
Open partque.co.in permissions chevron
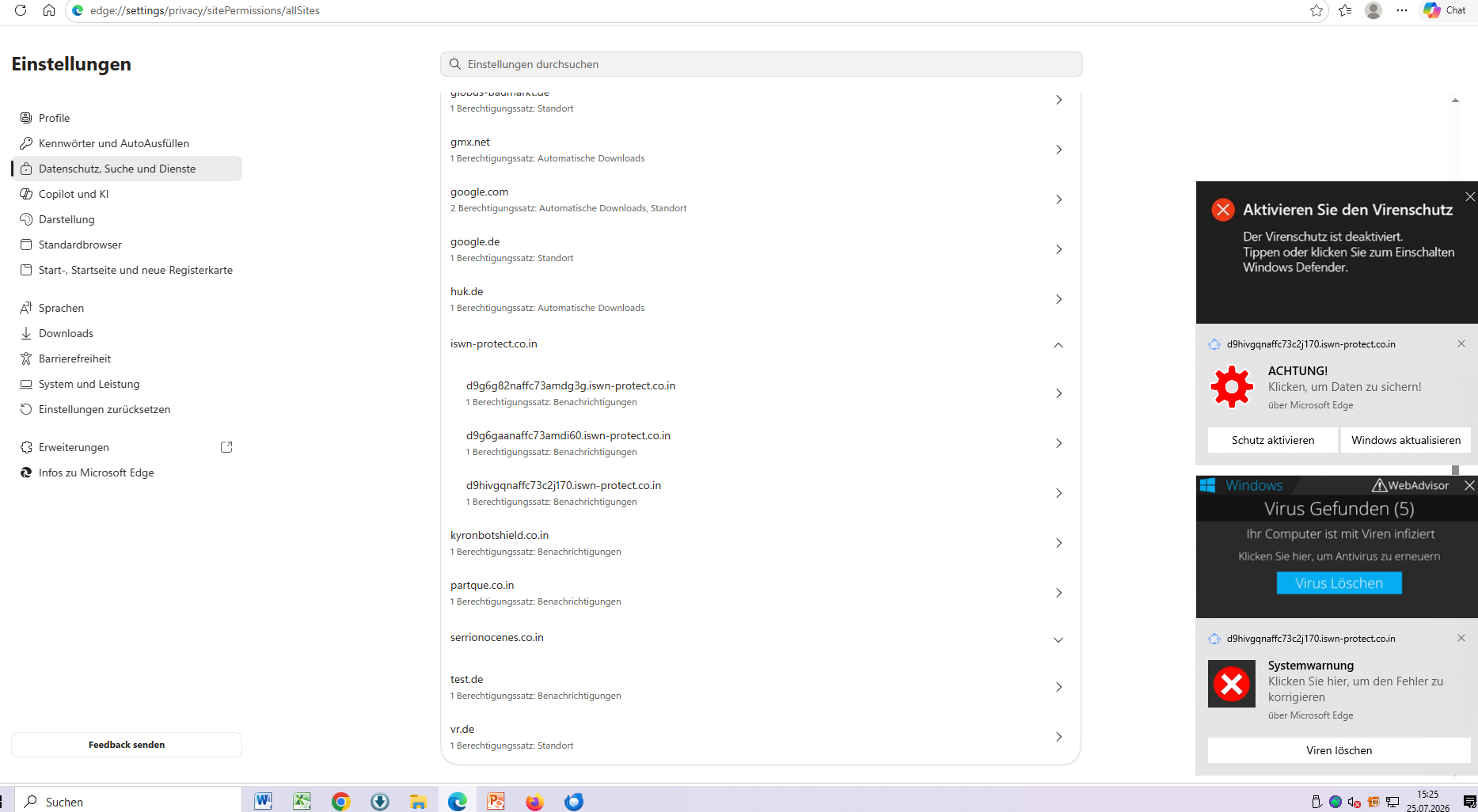click(x=1058, y=593)
